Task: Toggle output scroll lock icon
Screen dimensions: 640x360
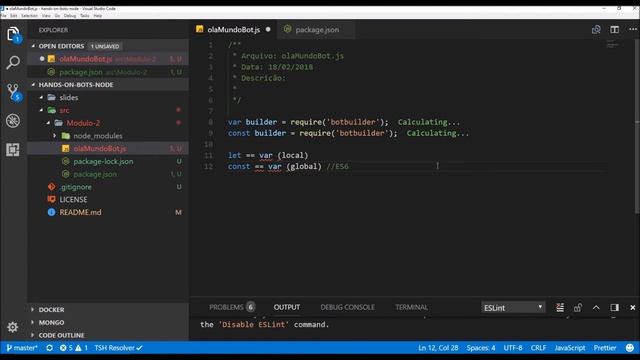Action: [578, 307]
